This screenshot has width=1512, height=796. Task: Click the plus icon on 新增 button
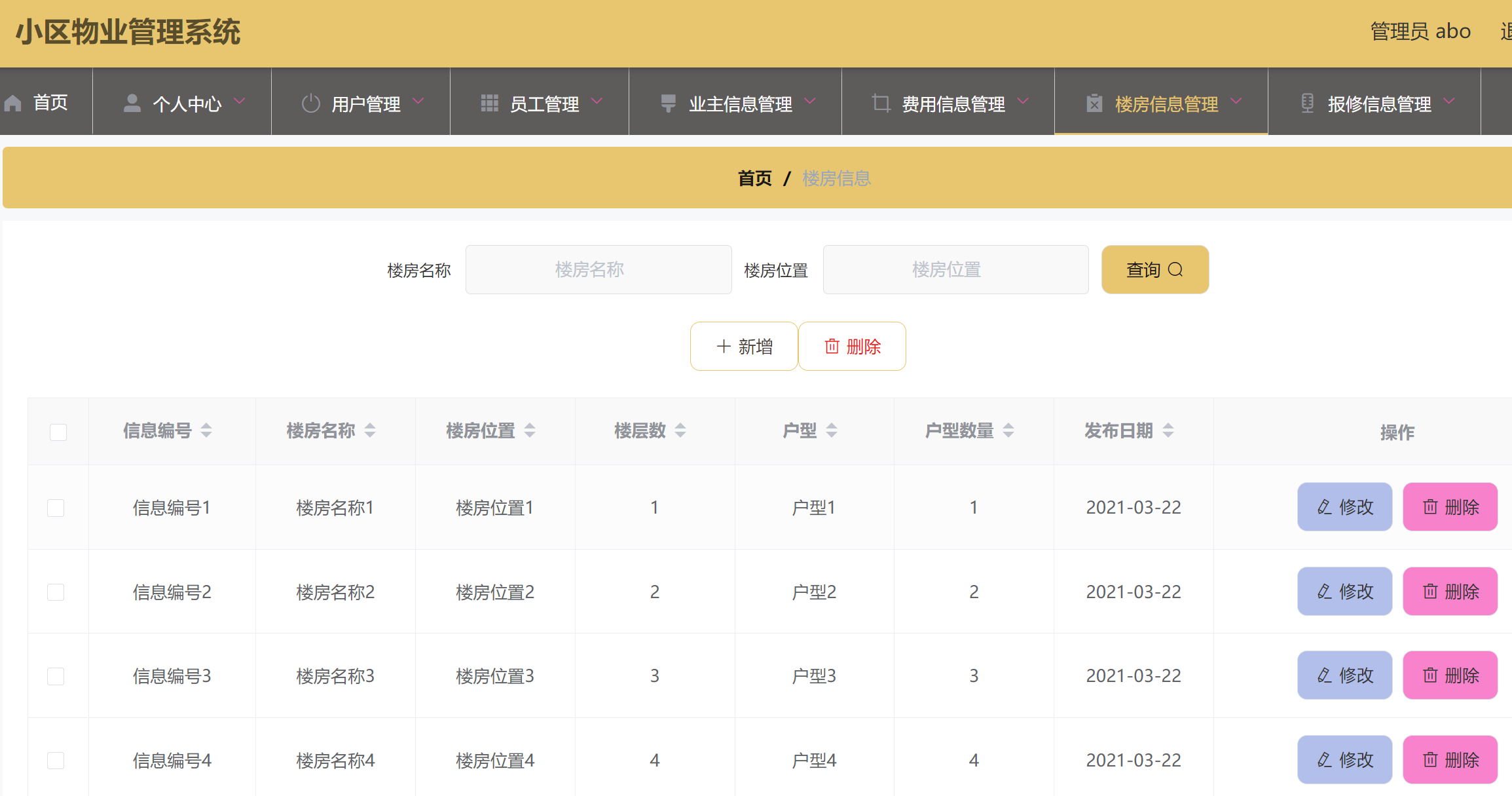coord(723,346)
